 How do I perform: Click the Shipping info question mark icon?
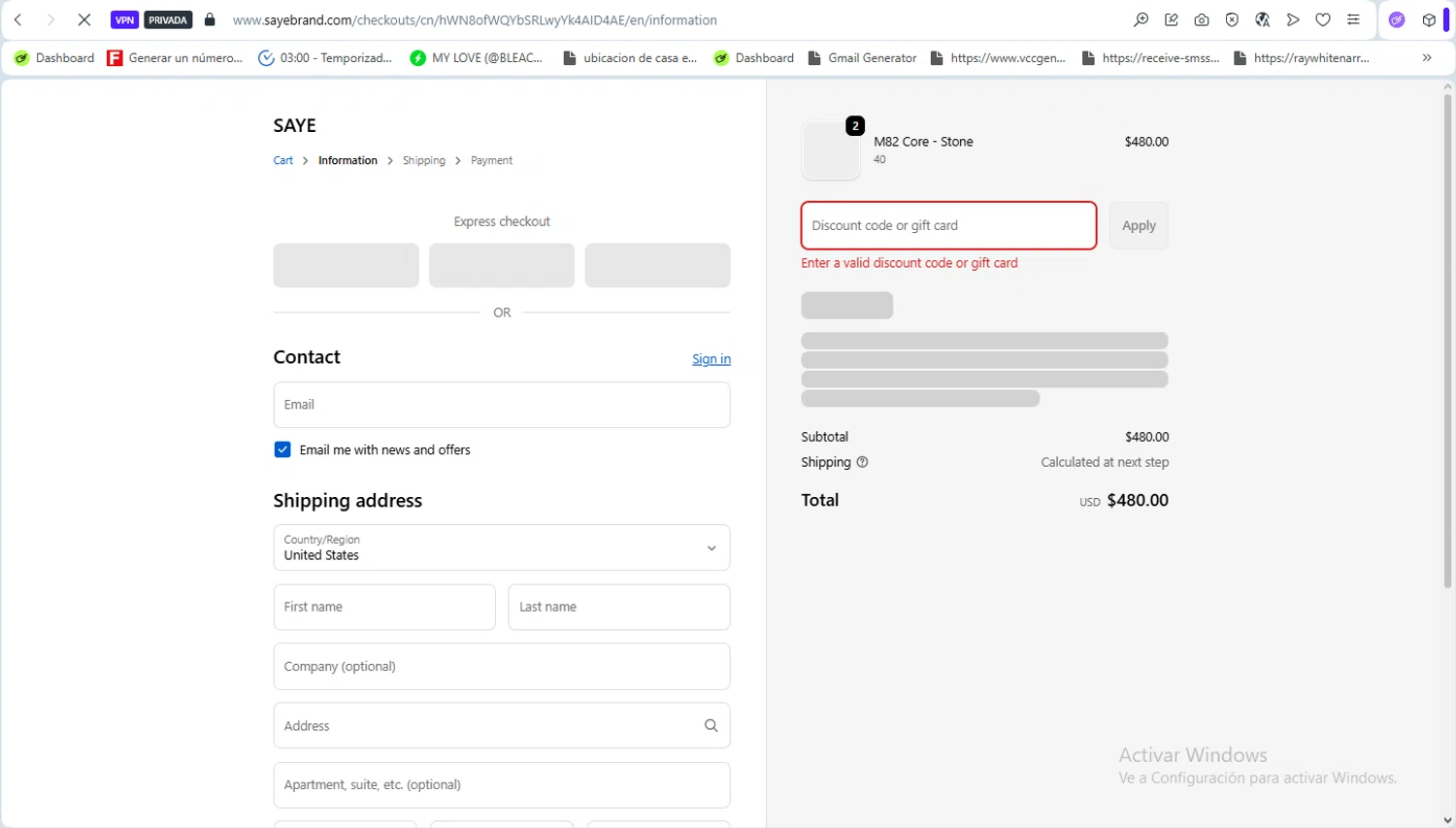pos(862,462)
